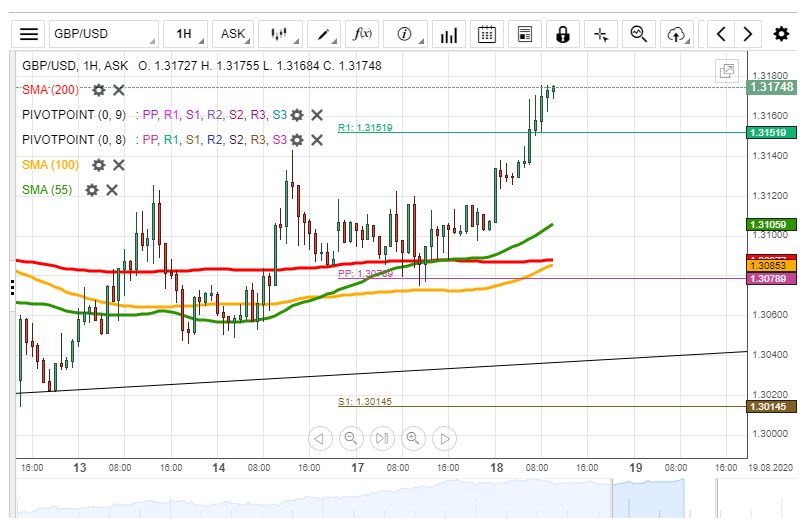Image resolution: width=801 pixels, height=526 pixels.
Task: Zoom in using the chart magnifier plus
Action: [413, 438]
